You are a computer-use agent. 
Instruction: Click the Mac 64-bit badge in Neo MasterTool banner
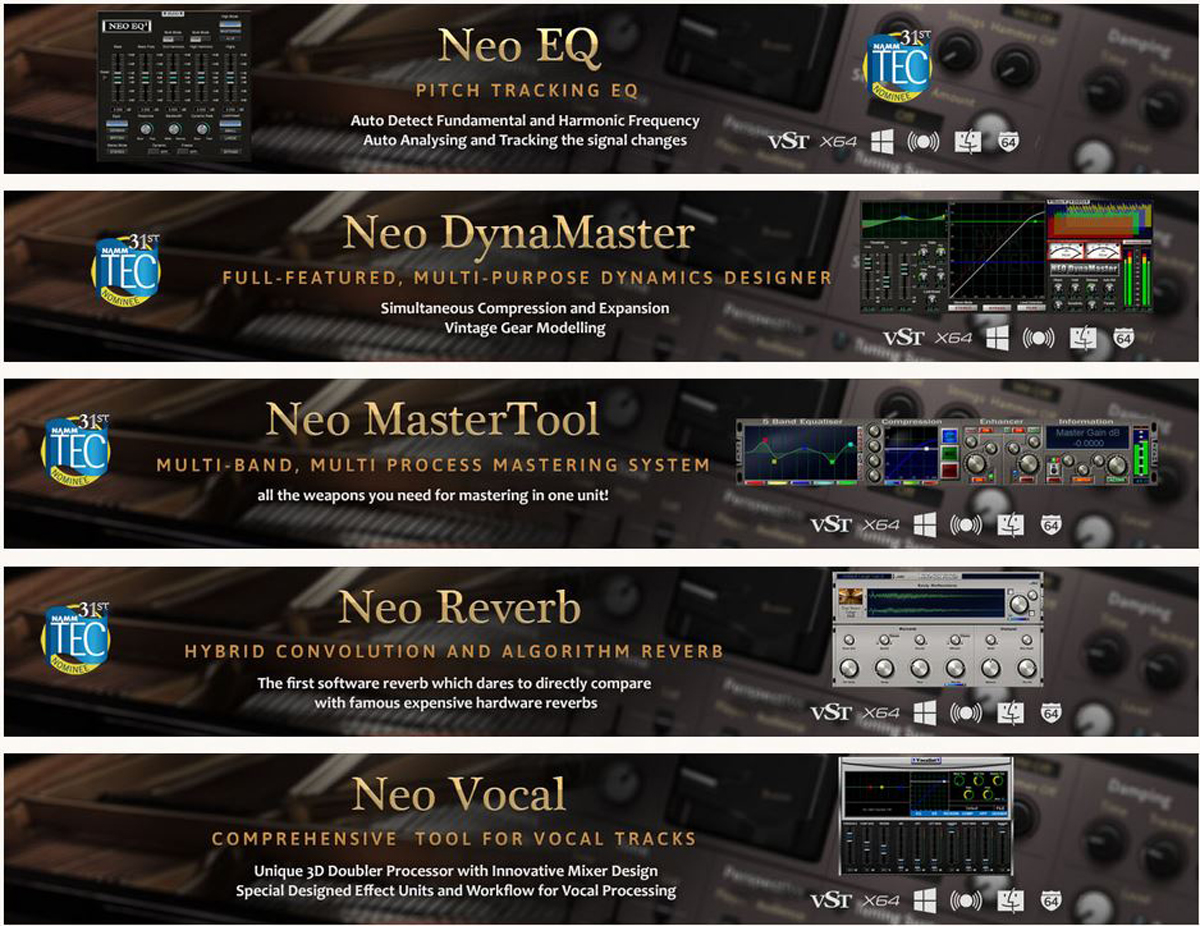click(x=1050, y=525)
